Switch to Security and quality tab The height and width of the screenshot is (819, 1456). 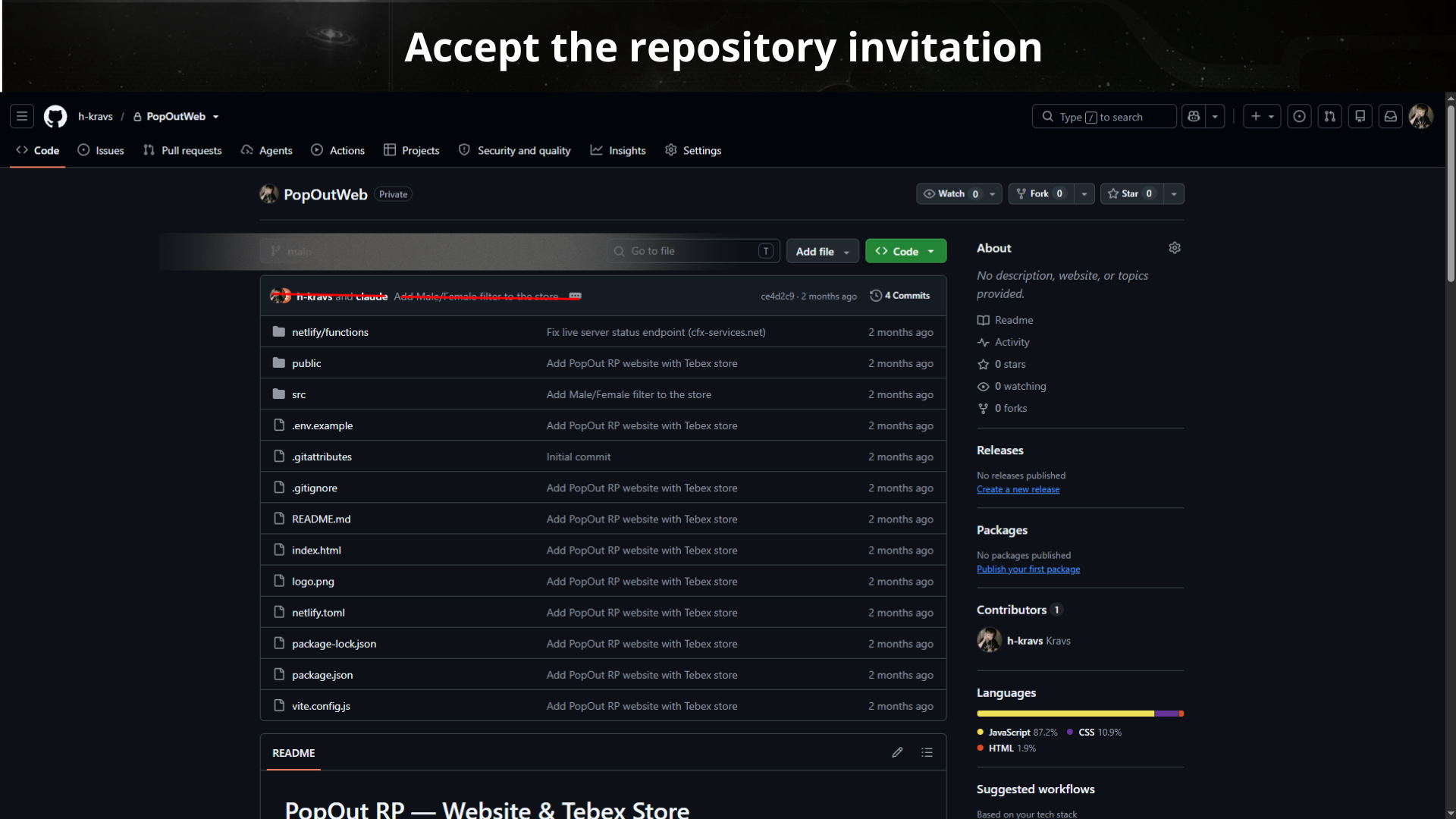coord(515,150)
